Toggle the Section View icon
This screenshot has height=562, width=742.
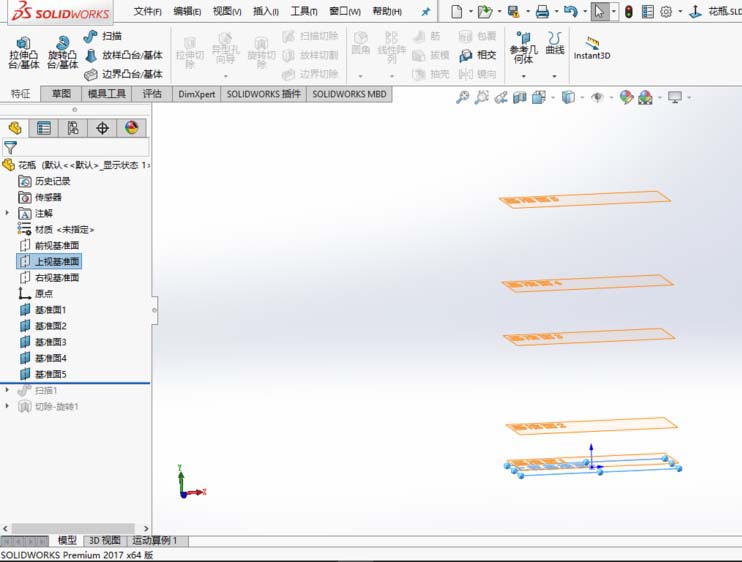coord(520,97)
